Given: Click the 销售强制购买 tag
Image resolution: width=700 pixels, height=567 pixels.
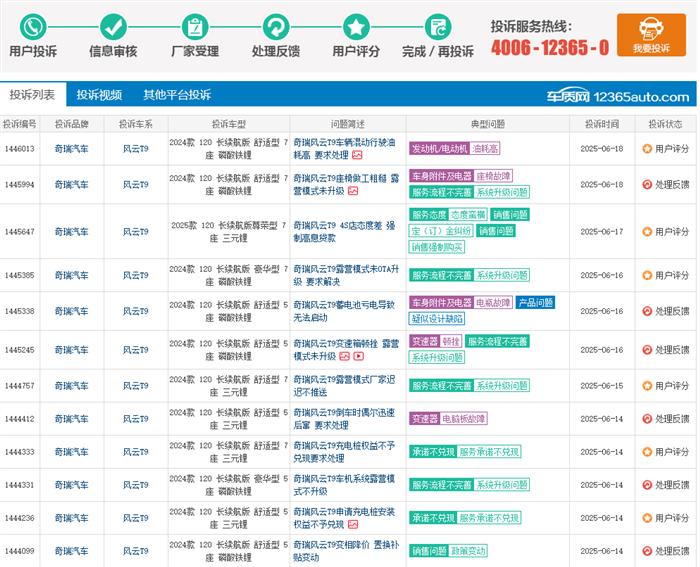Looking at the screenshot, I should 437,247.
